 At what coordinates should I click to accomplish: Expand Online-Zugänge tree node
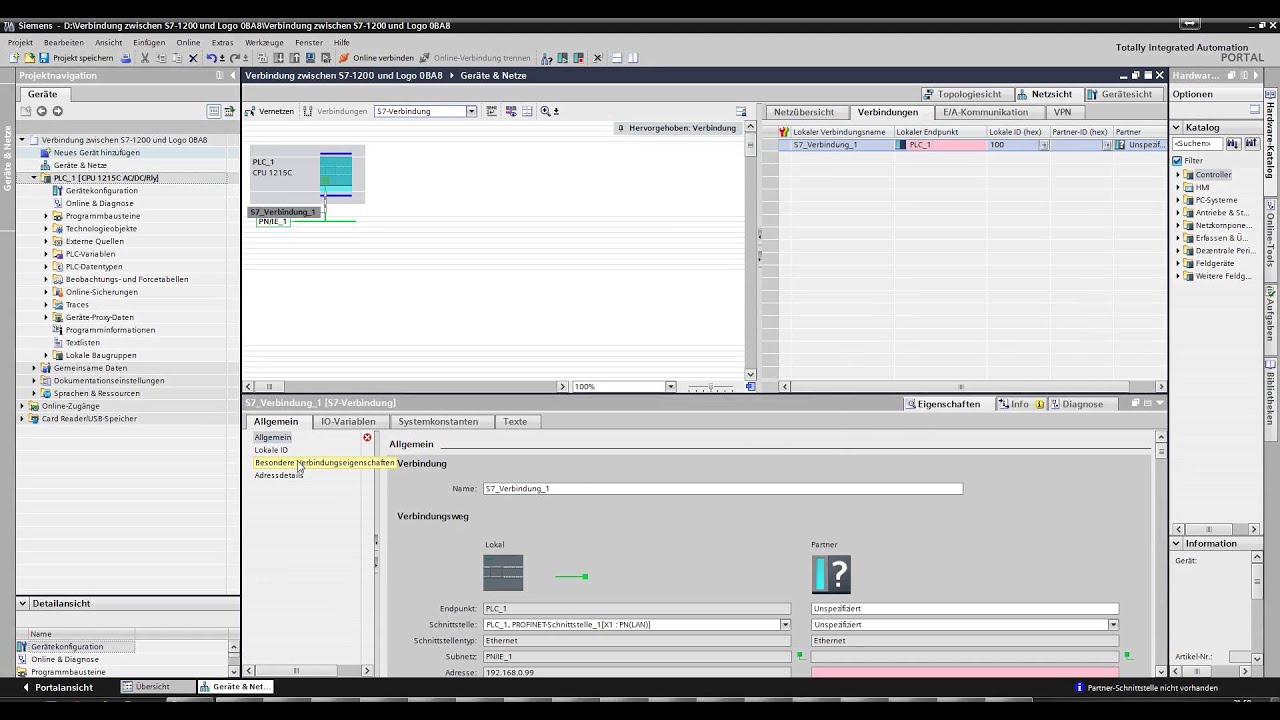pos(21,406)
